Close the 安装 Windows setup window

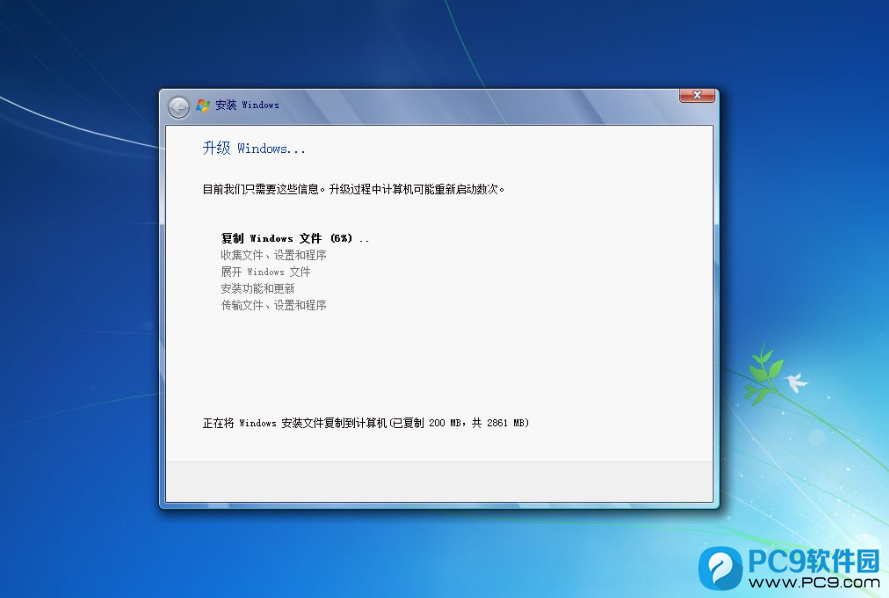coord(697,96)
